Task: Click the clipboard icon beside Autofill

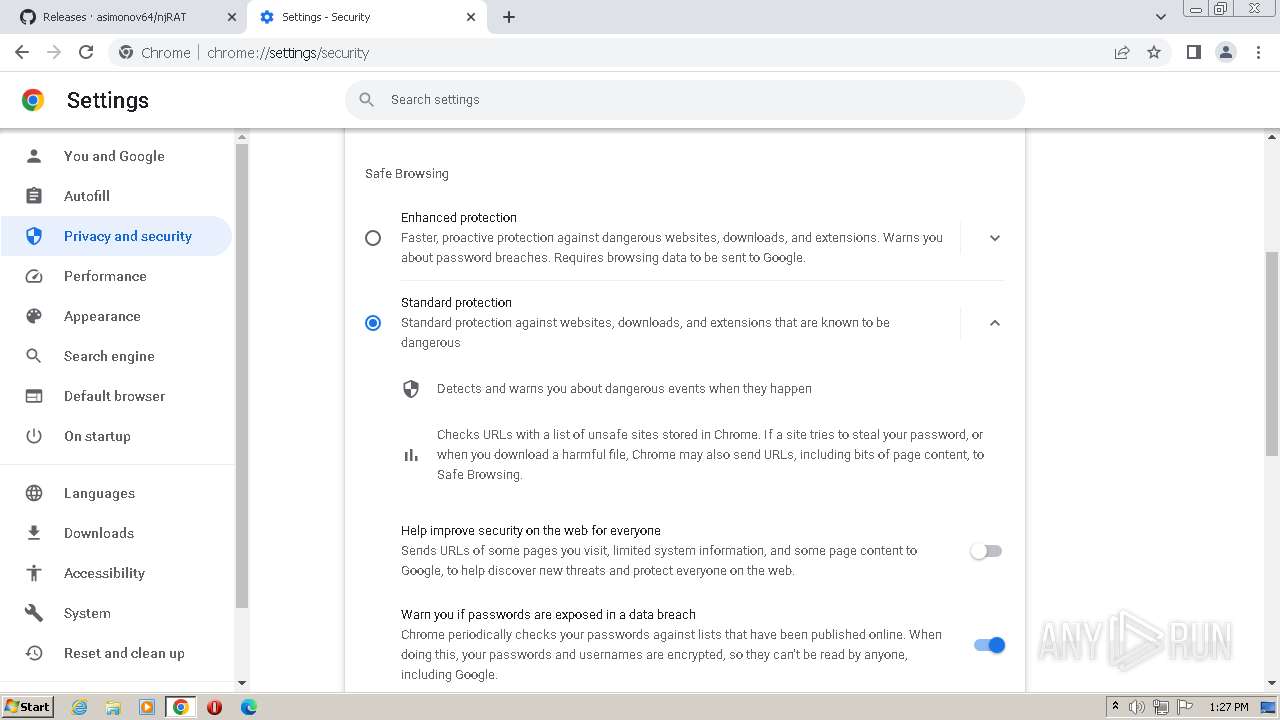Action: 34,196
